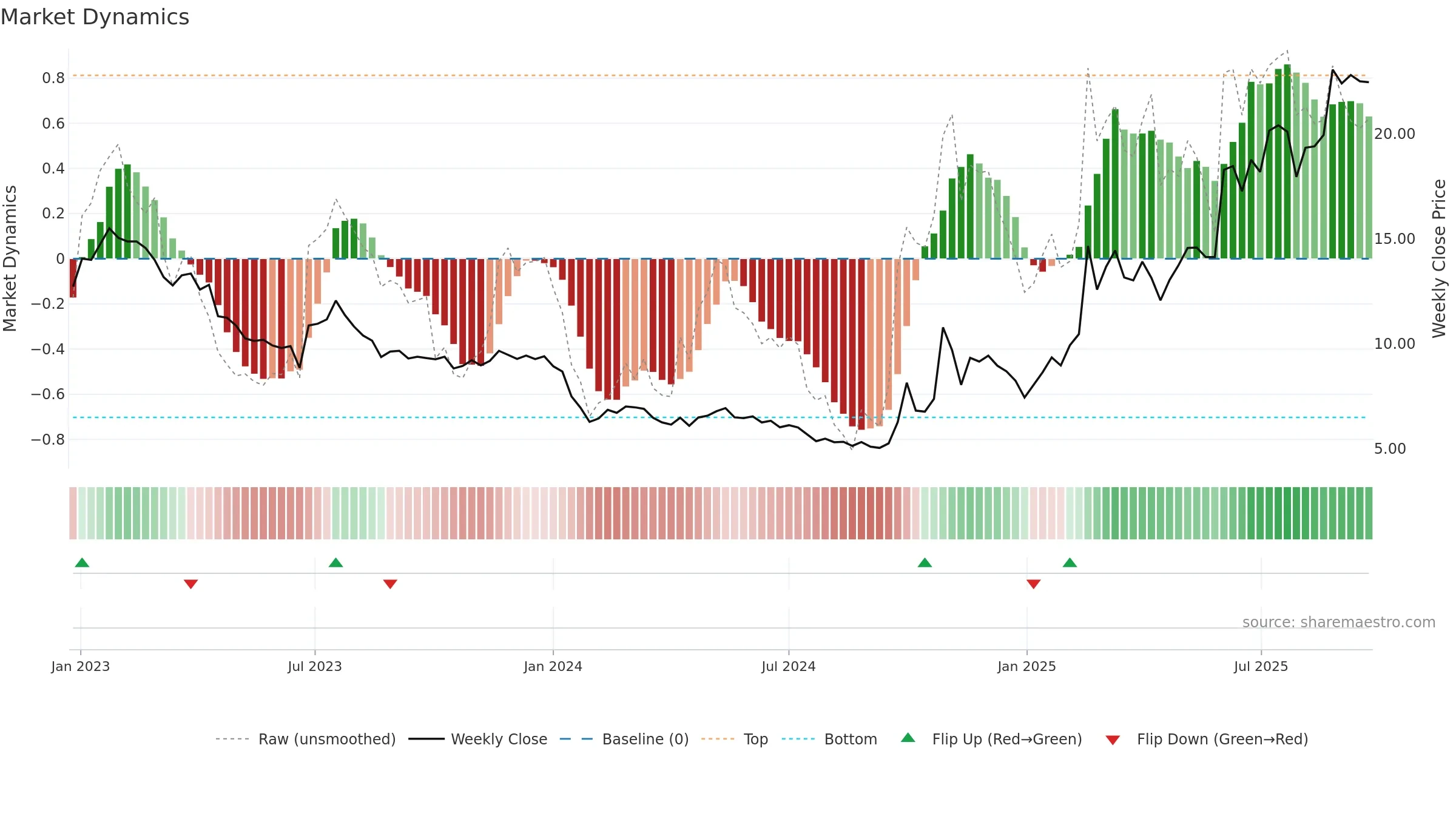Click the flip-down marker near April 2023
Image resolution: width=1456 pixels, height=819 pixels.
coord(190,584)
